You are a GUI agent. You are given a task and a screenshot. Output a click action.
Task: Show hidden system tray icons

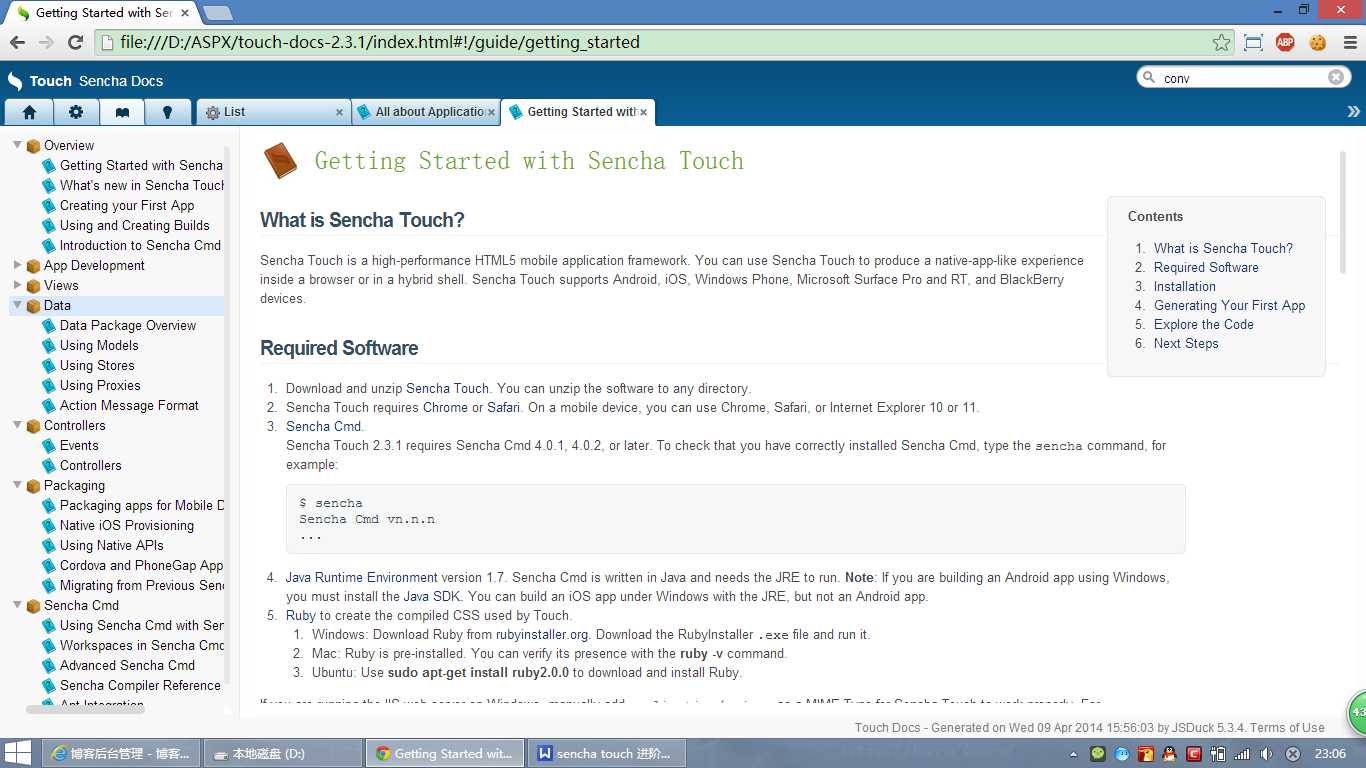(x=1073, y=754)
